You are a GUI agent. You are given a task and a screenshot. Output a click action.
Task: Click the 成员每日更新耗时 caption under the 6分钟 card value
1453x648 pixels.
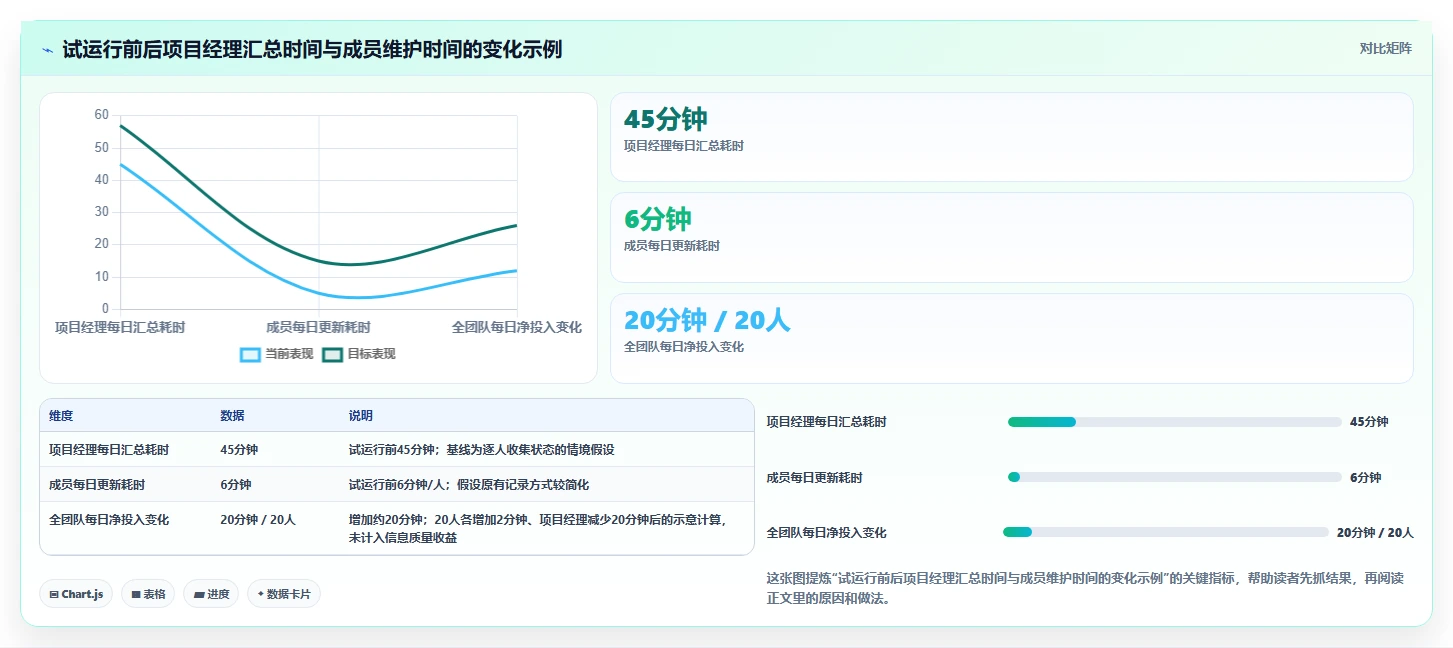pyautogui.click(x=672, y=246)
